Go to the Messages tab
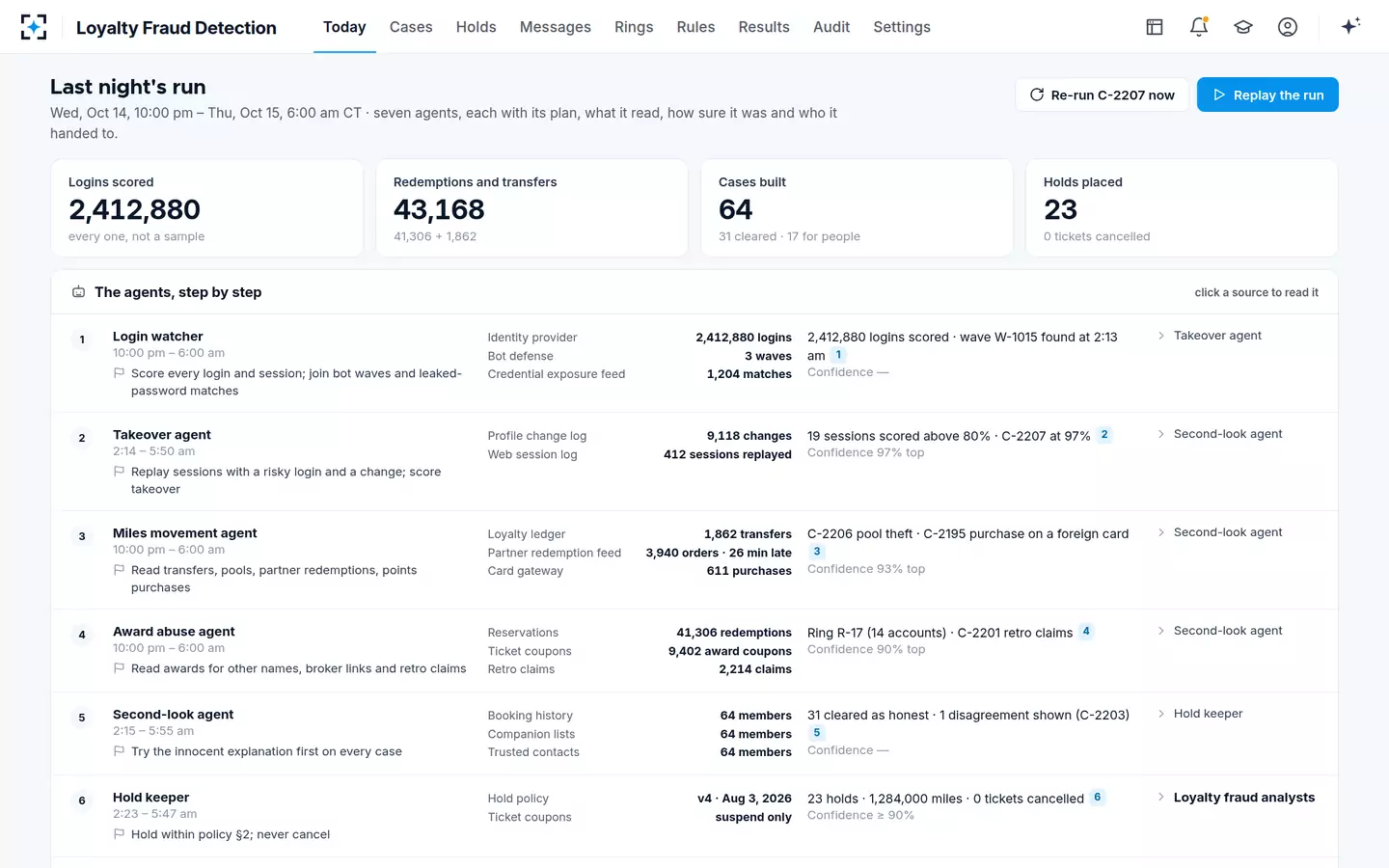Viewport: 1389px width, 868px height. pos(556,27)
